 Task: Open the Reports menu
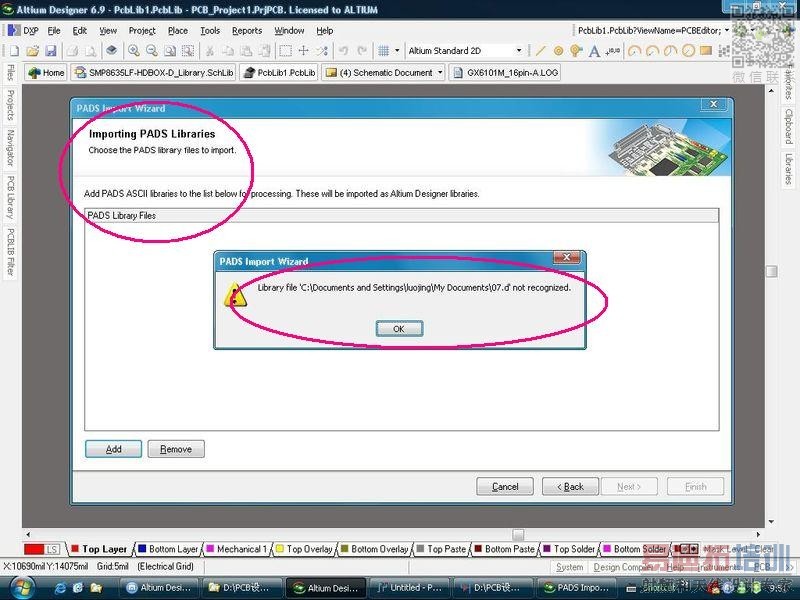[x=247, y=31]
